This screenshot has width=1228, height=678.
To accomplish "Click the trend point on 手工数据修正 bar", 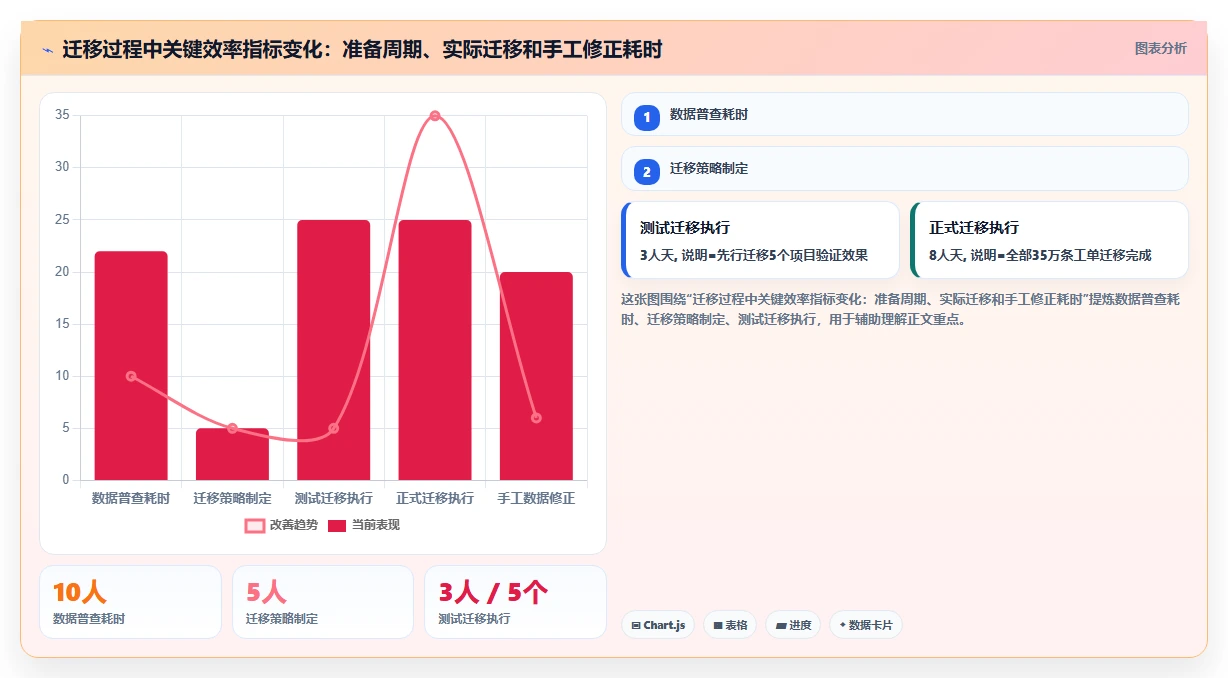I will click(536, 418).
